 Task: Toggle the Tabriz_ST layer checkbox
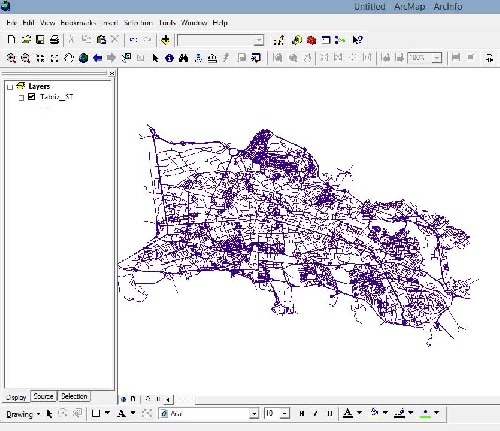point(31,97)
